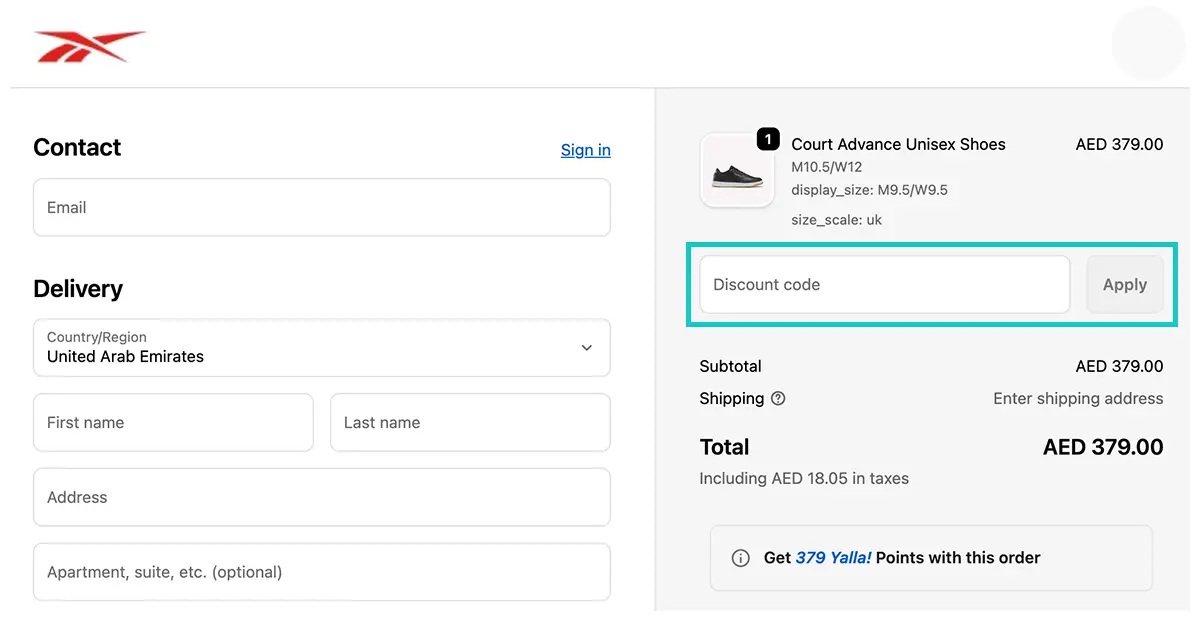The width and height of the screenshot is (1200, 625).
Task: Click the Enter shipping address text
Action: 1078,398
